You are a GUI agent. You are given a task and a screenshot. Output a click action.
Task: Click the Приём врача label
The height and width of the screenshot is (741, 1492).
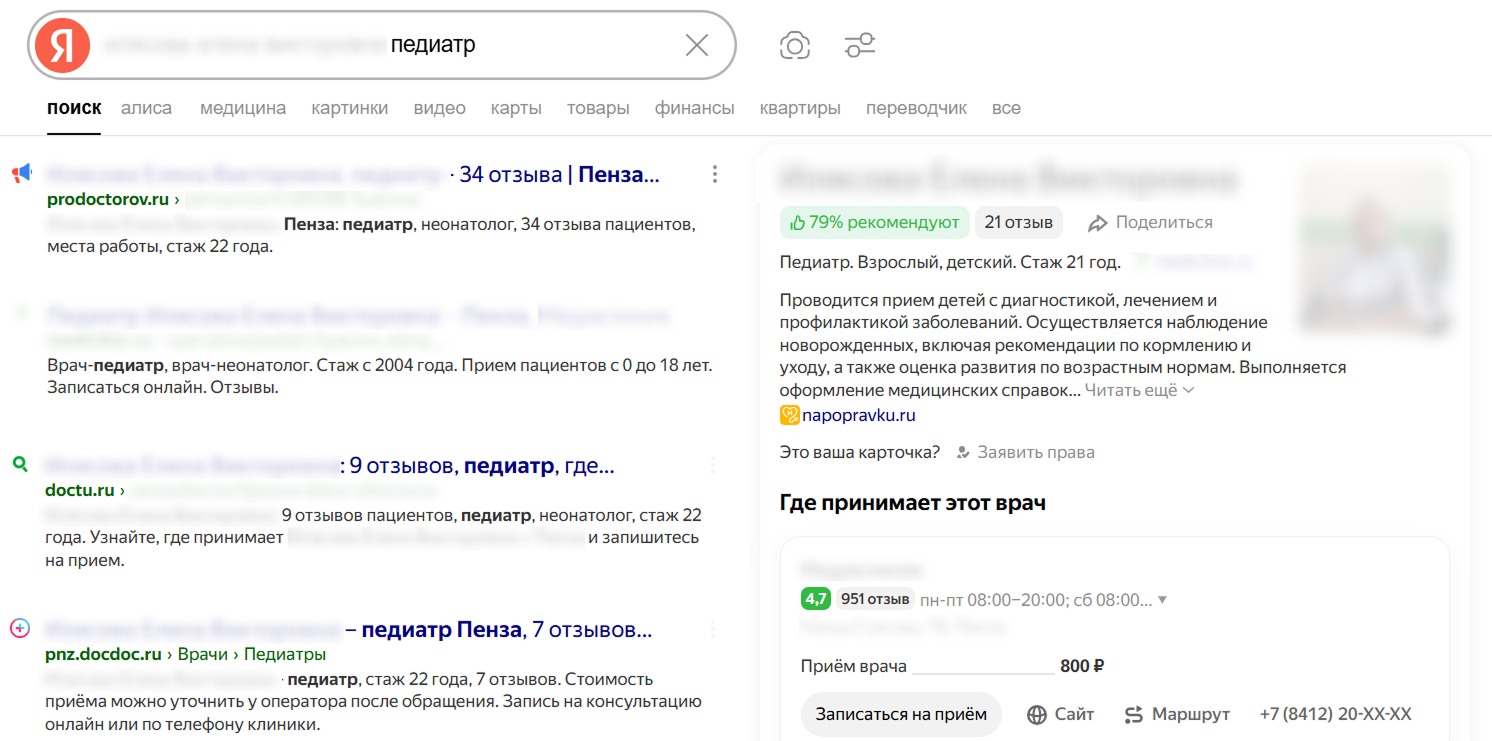pyautogui.click(x=854, y=666)
